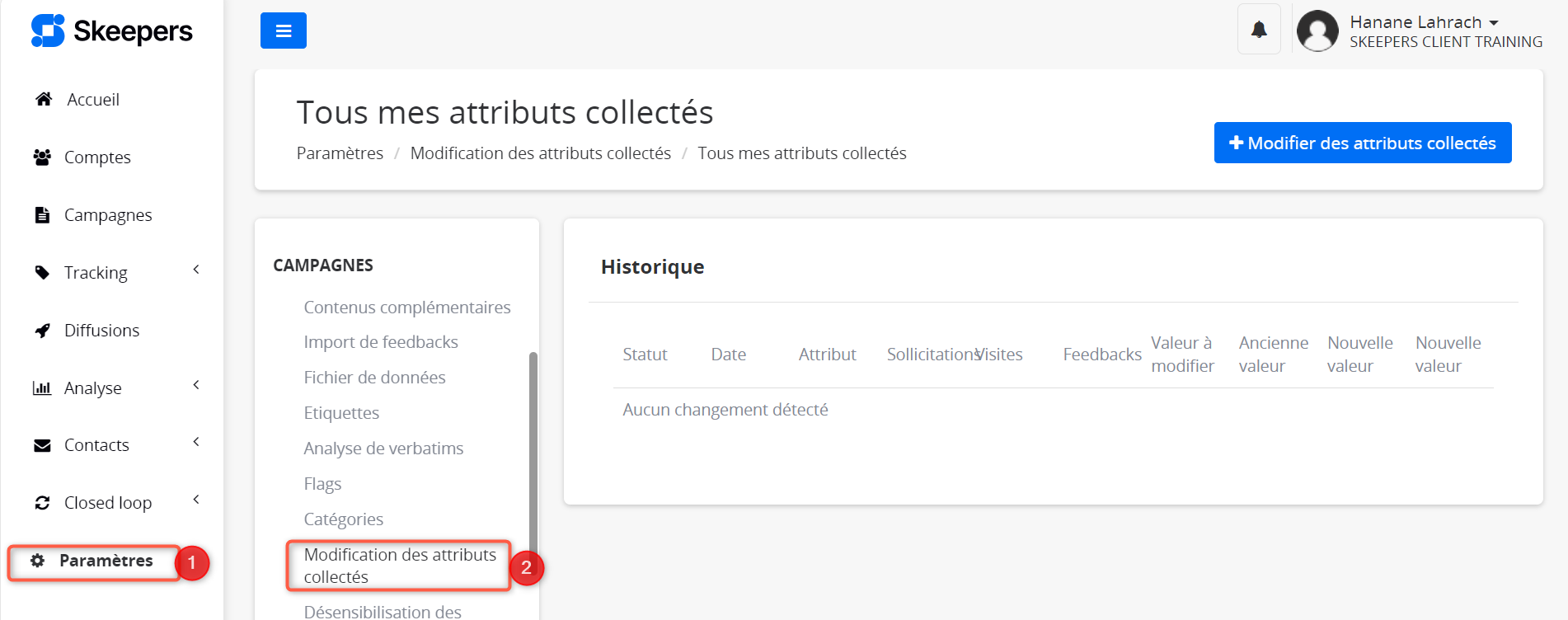This screenshot has width=1568, height=620.
Task: Open Diffusions in sidebar
Action: [102, 330]
